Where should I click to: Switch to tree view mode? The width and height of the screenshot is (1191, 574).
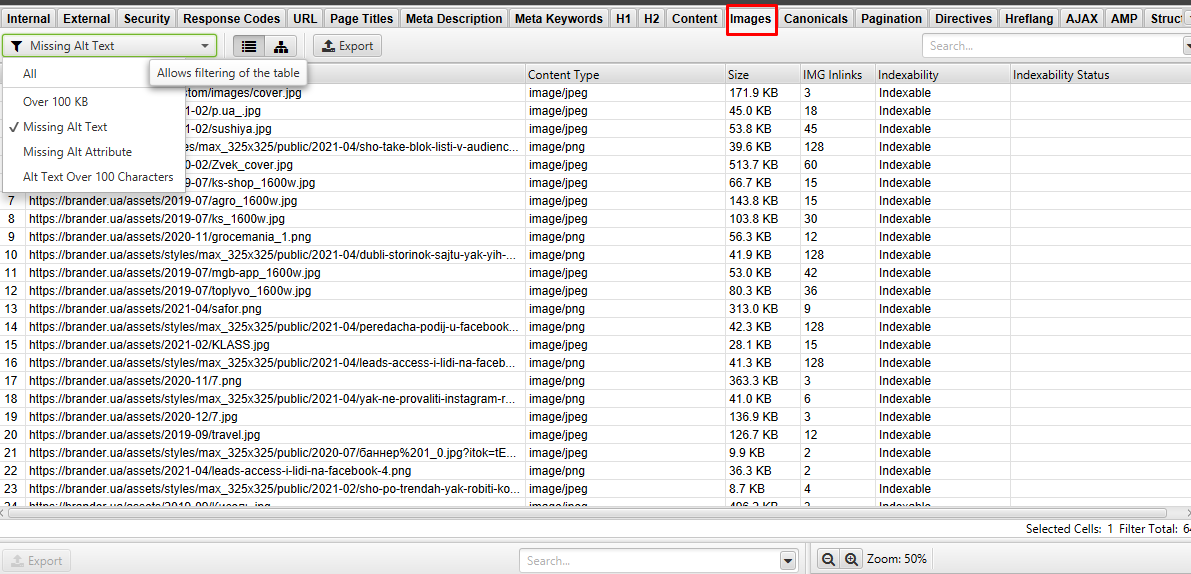point(281,46)
